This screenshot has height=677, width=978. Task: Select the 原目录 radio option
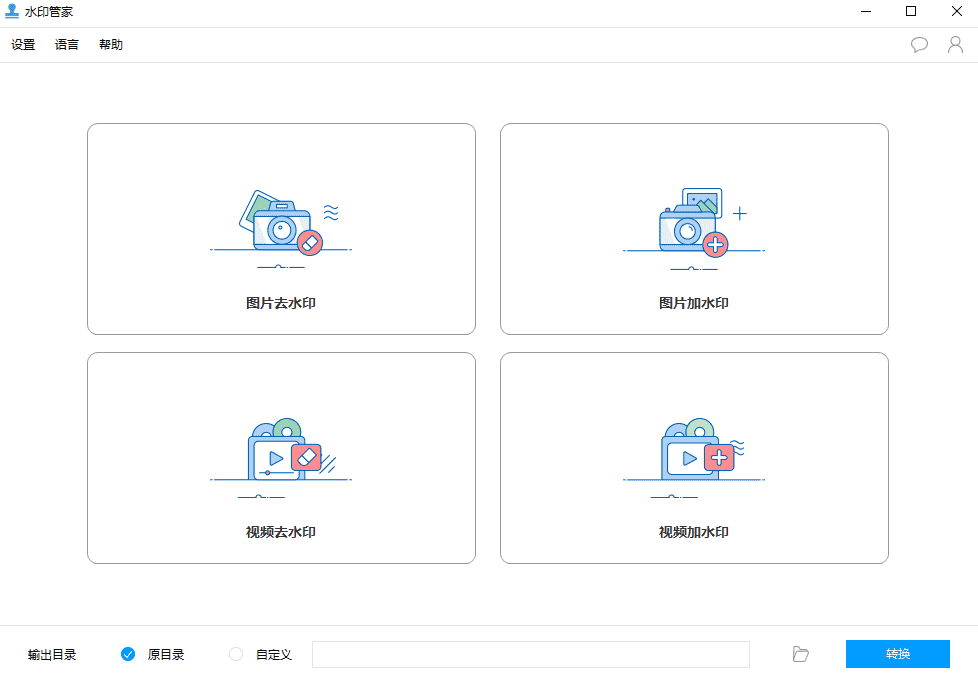click(128, 654)
